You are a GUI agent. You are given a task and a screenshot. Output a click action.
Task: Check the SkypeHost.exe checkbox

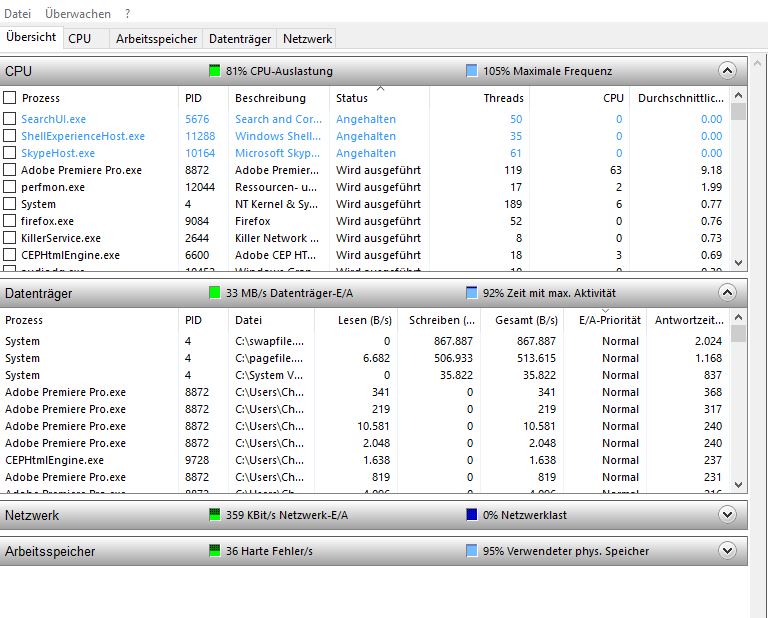click(x=9, y=153)
